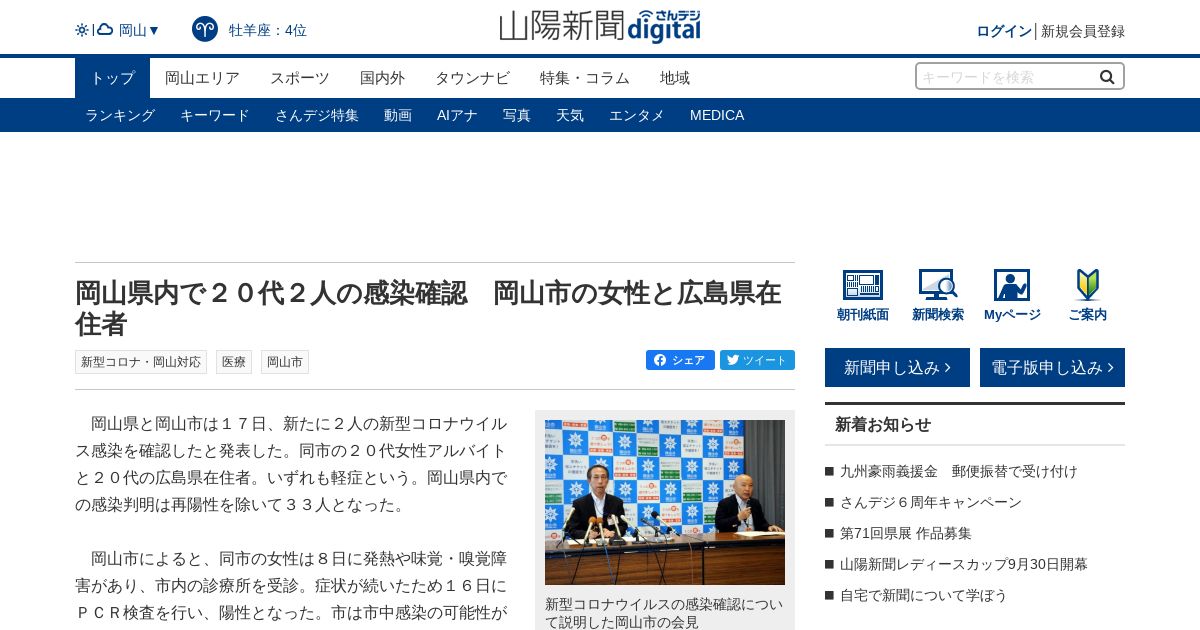Screen dimensions: 1200x630
Task: Share article via Facebook シェア button
Action: 680,360
